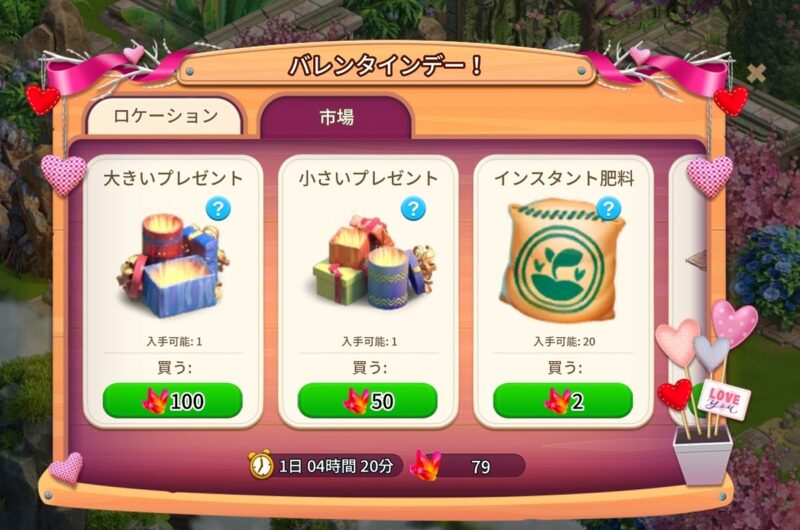The width and height of the screenshot is (800, 530).
Task: Buy 大きいプレゼント for 100 crystals
Action: [x=172, y=401]
